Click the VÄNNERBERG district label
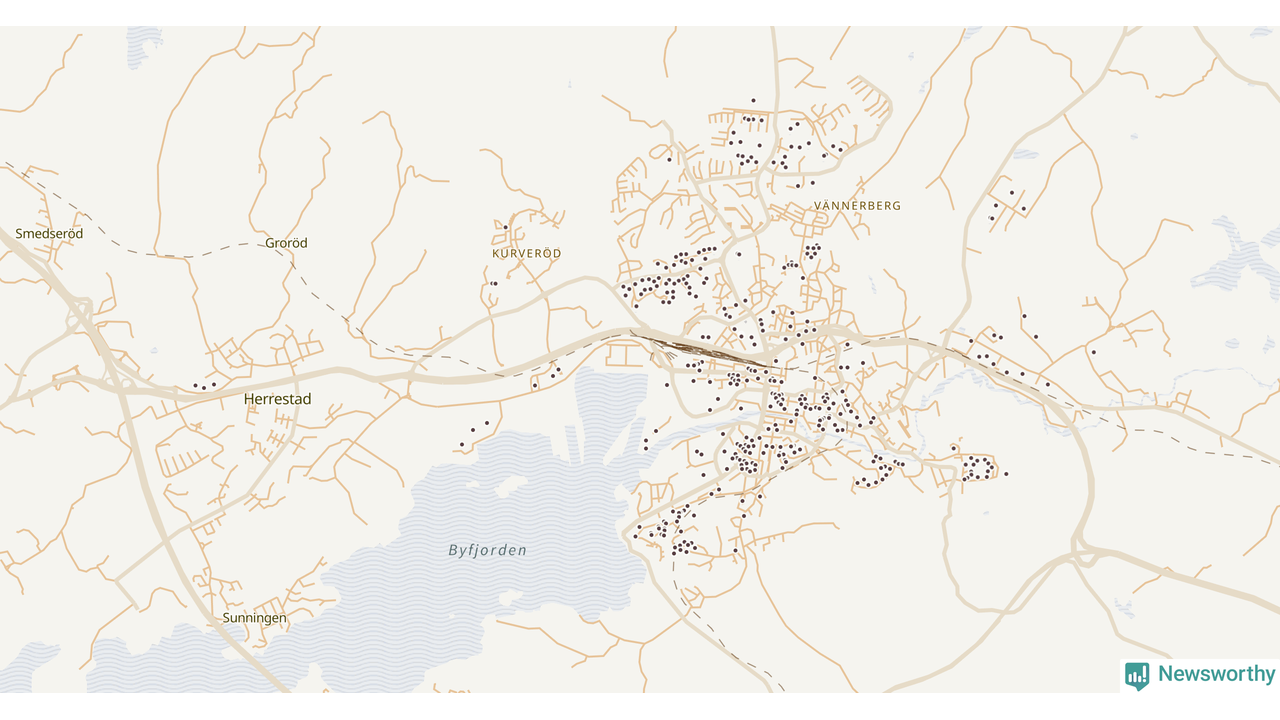The width and height of the screenshot is (1280, 720). point(858,205)
